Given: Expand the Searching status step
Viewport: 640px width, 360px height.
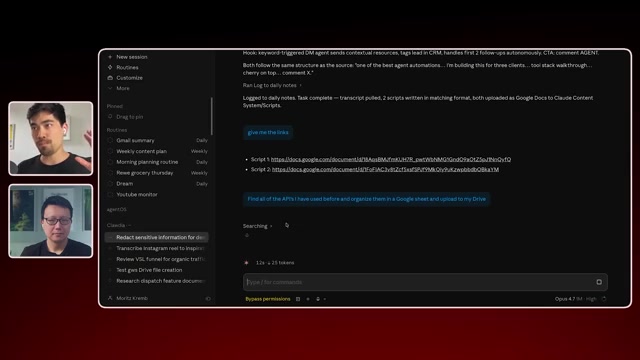Looking at the screenshot, I should [x=258, y=226].
